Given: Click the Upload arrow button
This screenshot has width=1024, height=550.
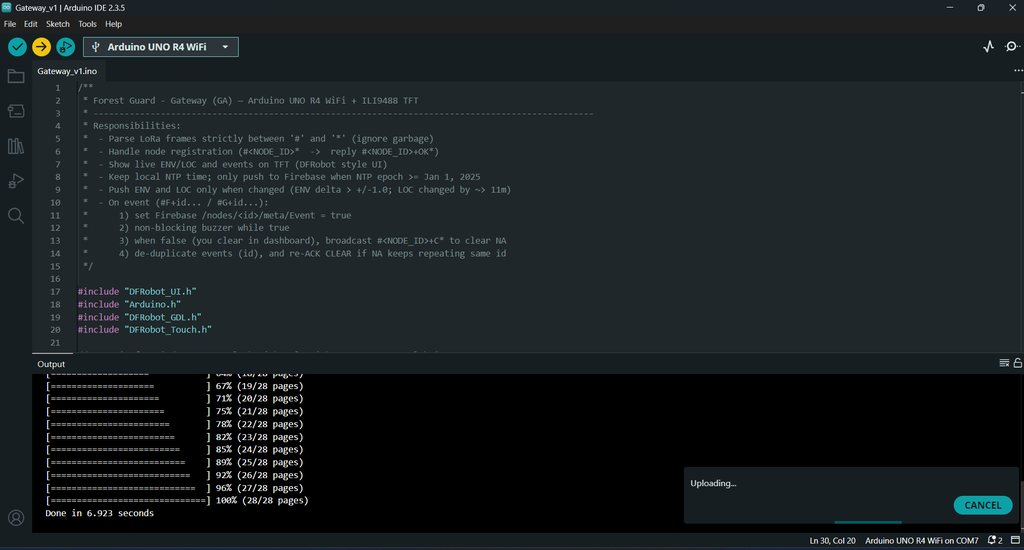Looking at the screenshot, I should click(x=41, y=47).
